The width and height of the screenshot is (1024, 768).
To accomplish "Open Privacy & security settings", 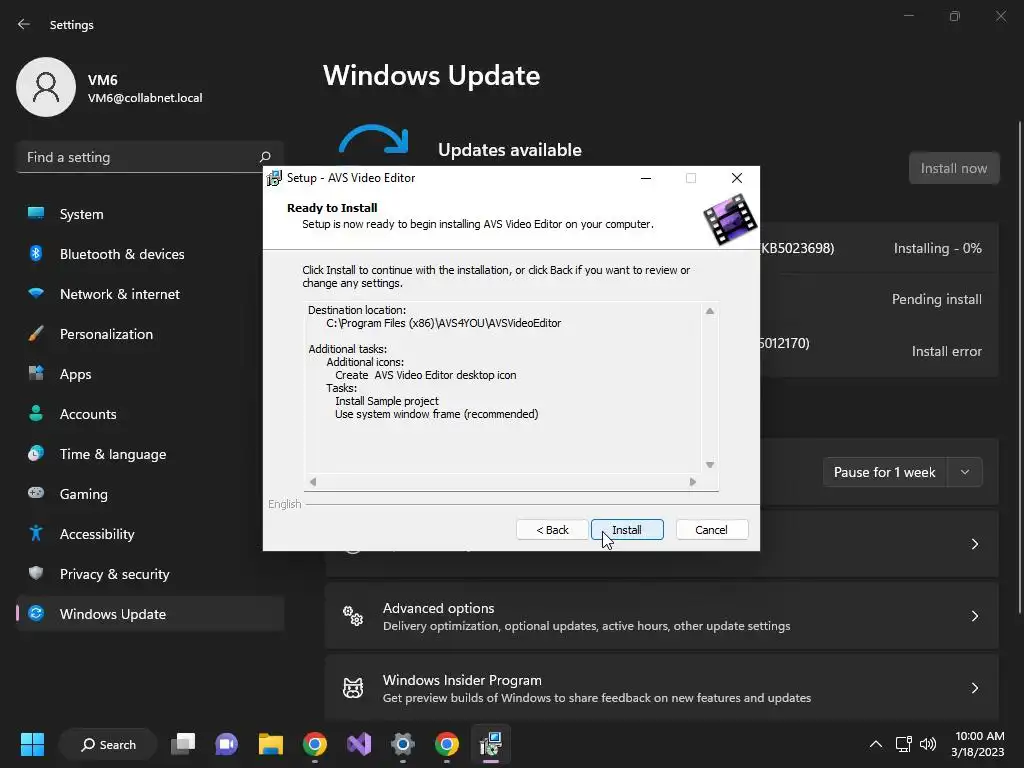I will coord(150,574).
